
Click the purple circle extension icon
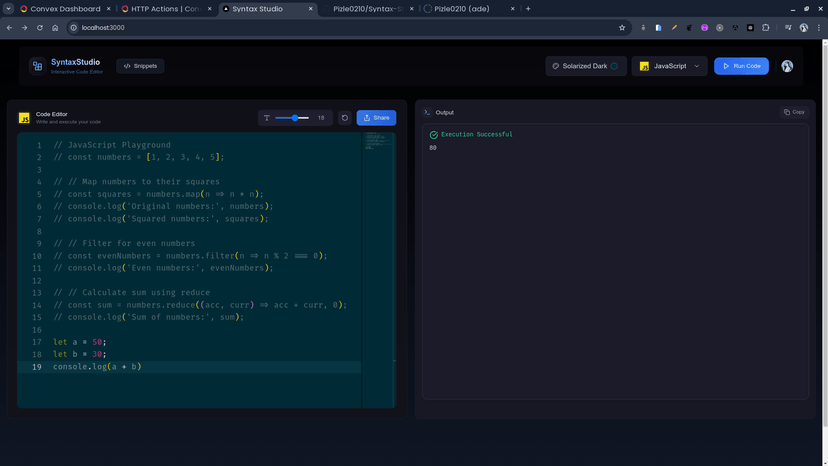704,27
